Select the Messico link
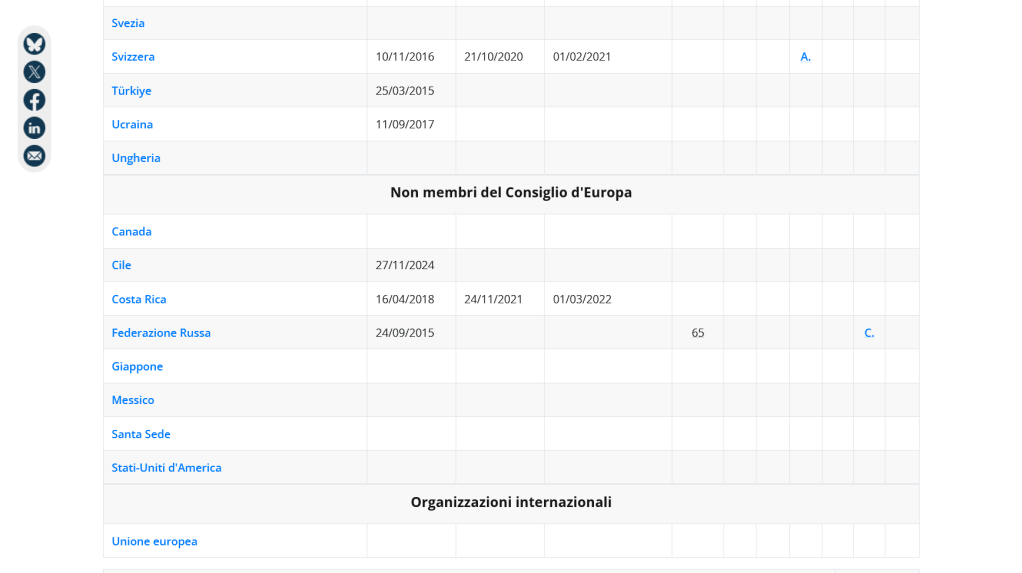The image size is (1022, 573). tap(133, 400)
